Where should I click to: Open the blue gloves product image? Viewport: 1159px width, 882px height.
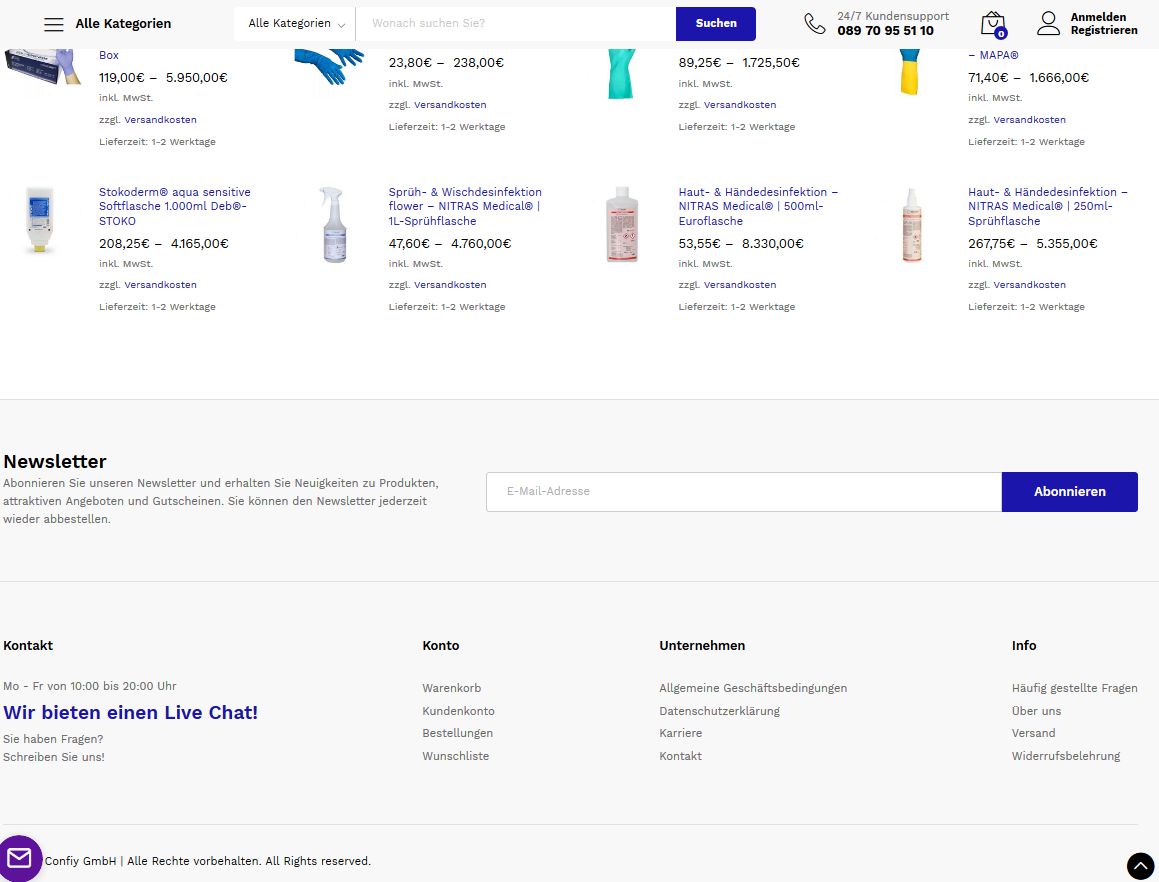tap(330, 67)
